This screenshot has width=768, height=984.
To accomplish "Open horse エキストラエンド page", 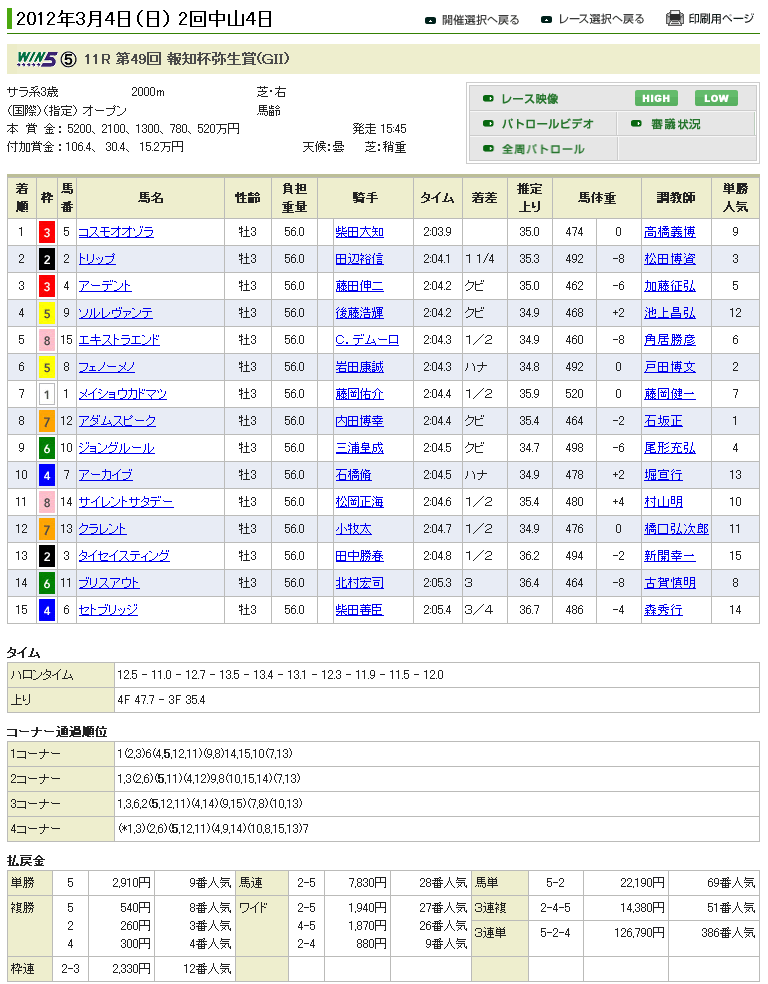I will click(x=119, y=340).
